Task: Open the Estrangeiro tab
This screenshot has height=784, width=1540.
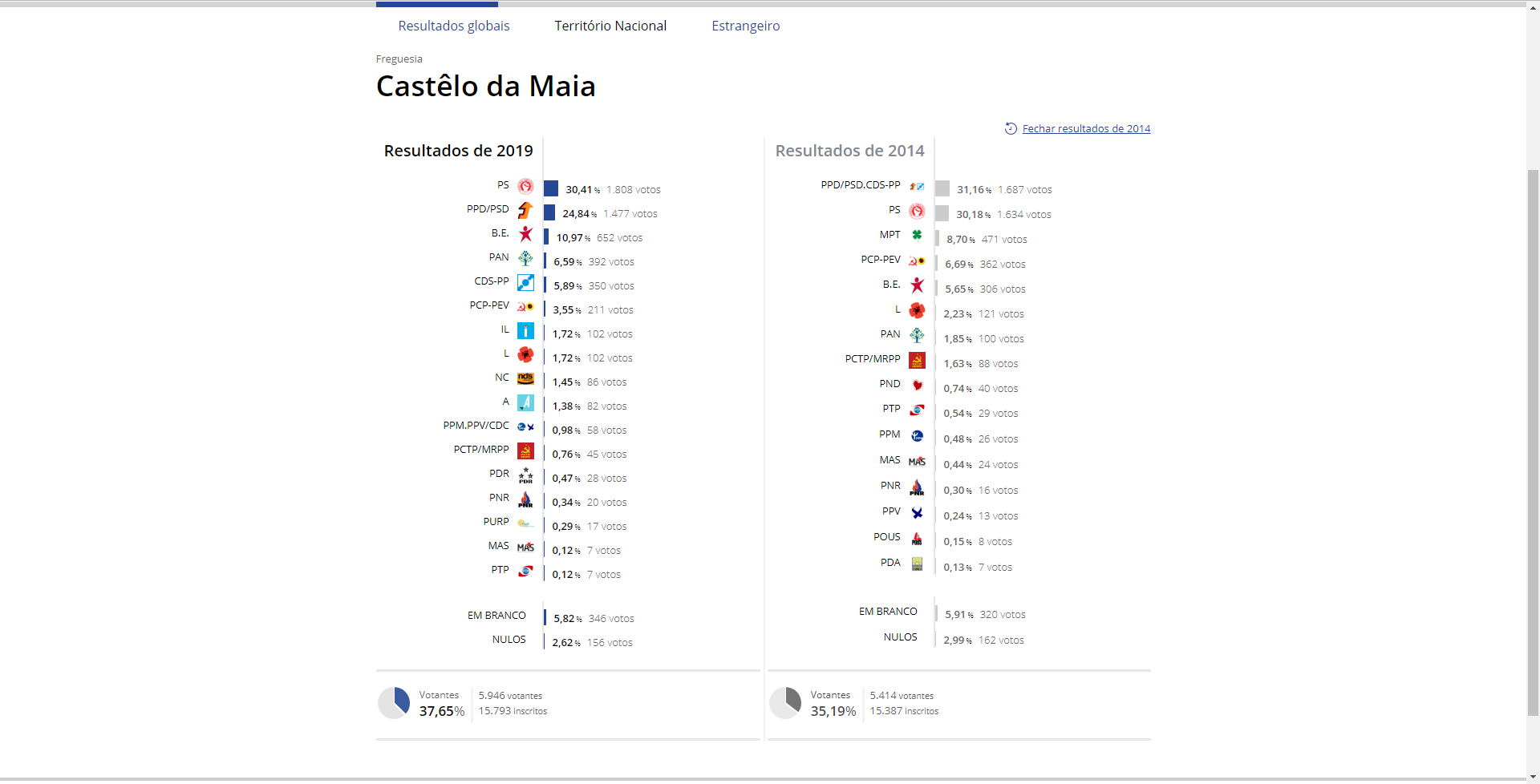Action: coord(746,26)
